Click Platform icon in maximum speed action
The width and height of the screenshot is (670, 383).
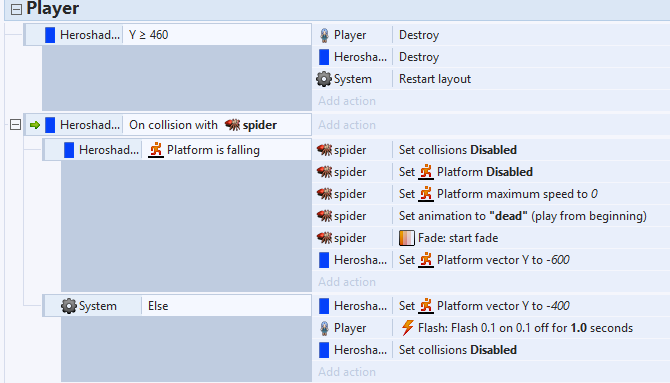[426, 194]
